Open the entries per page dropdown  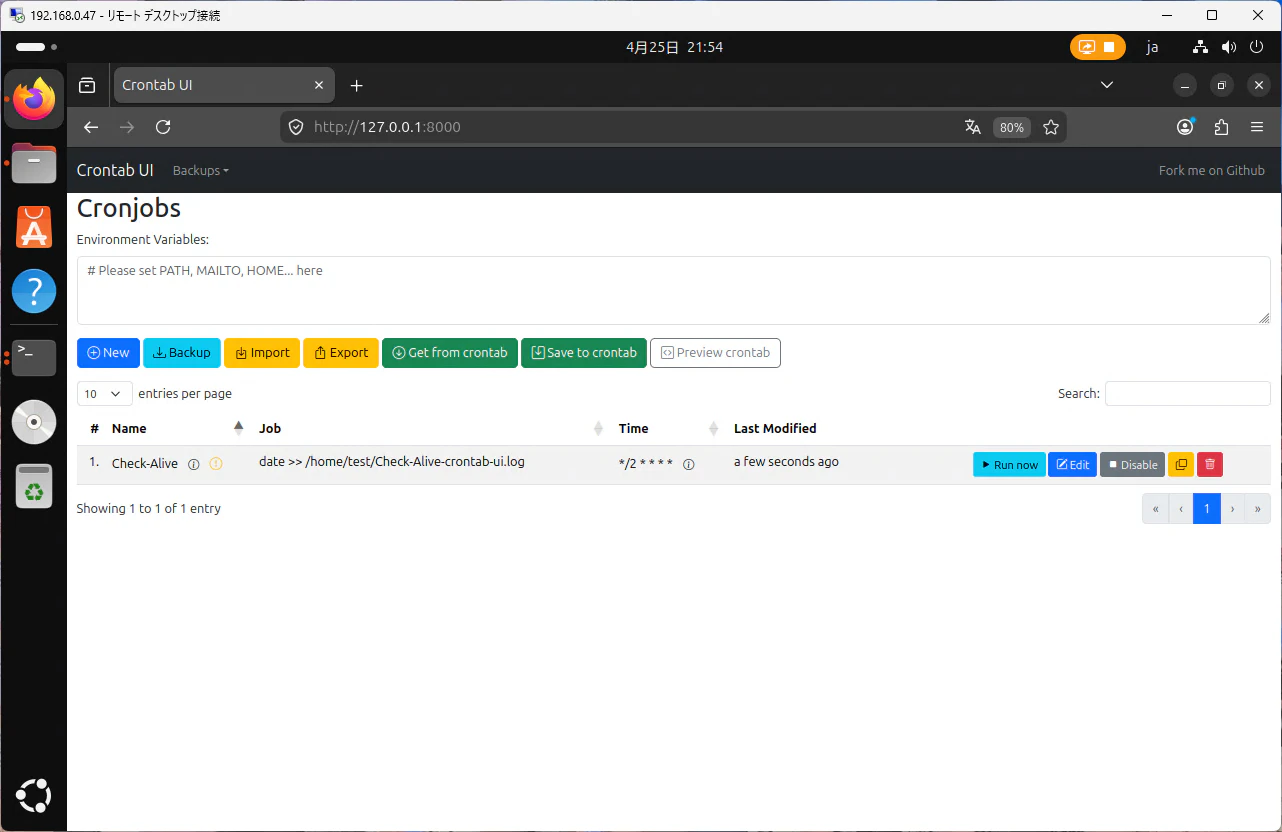tap(104, 394)
